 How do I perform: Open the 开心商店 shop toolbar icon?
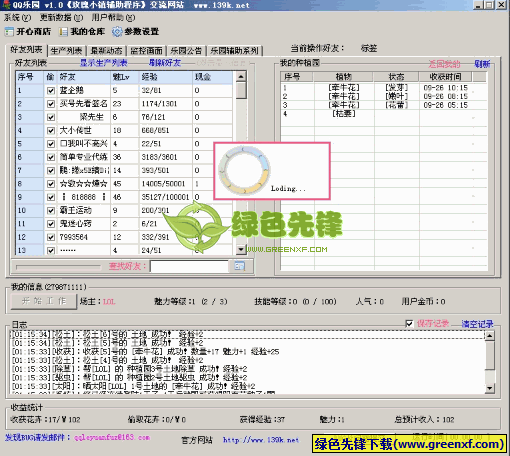pyautogui.click(x=9, y=32)
